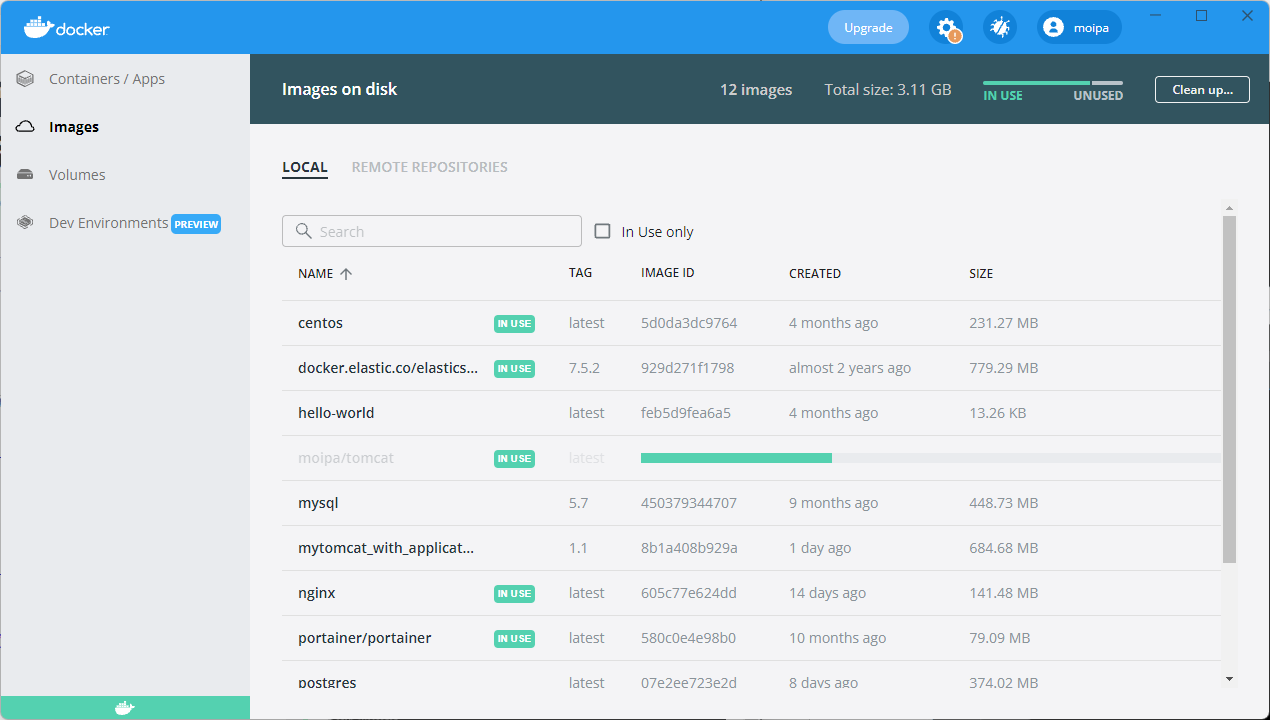Select the centos image name
This screenshot has height=720, width=1270.
tap(320, 323)
